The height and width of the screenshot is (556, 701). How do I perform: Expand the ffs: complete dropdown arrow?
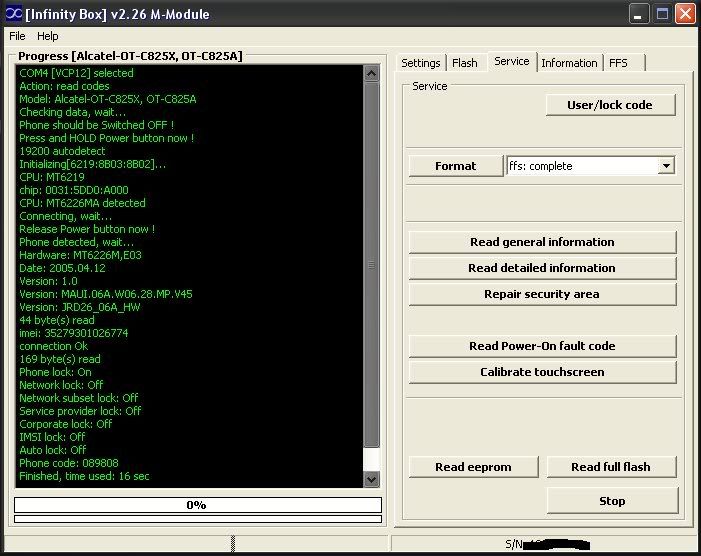(666, 166)
